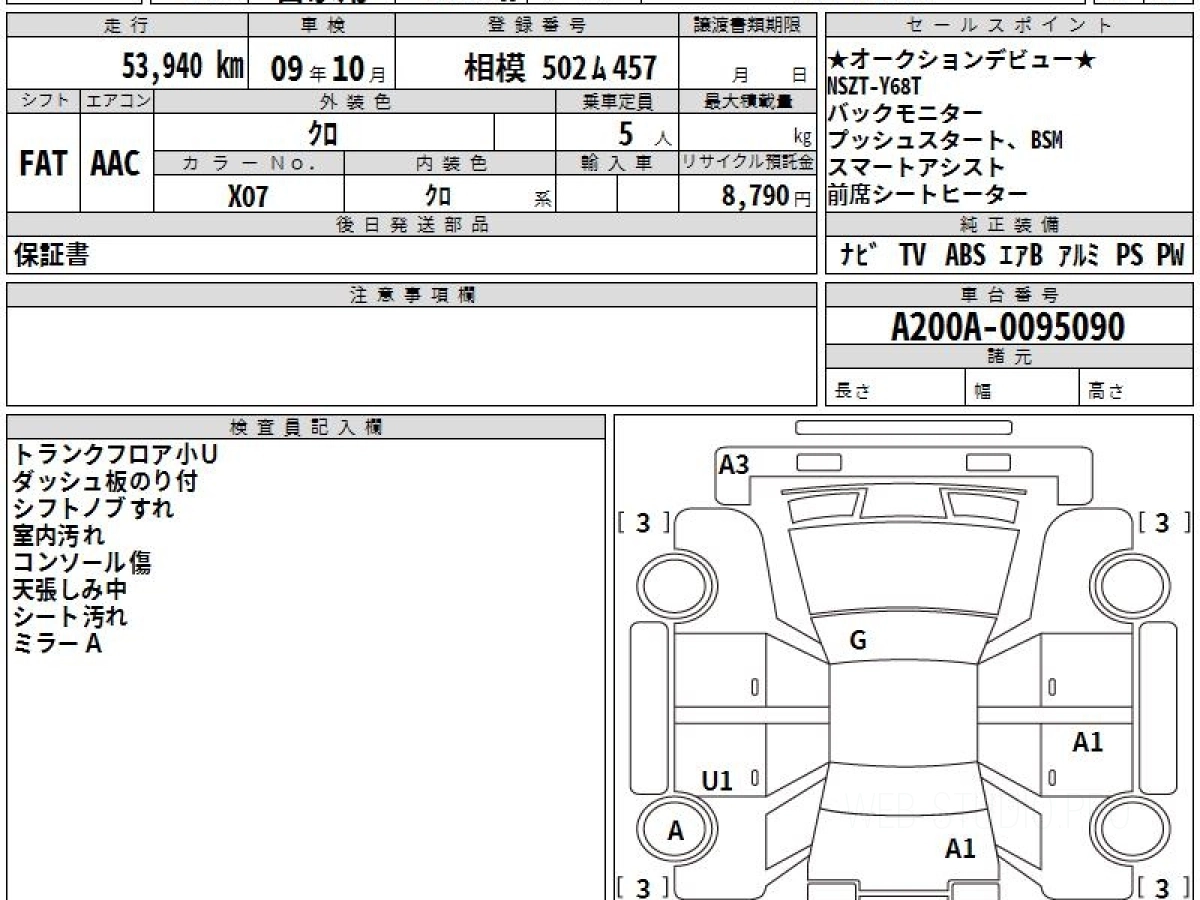Click the seating capacity 5 人

(x=645, y=133)
